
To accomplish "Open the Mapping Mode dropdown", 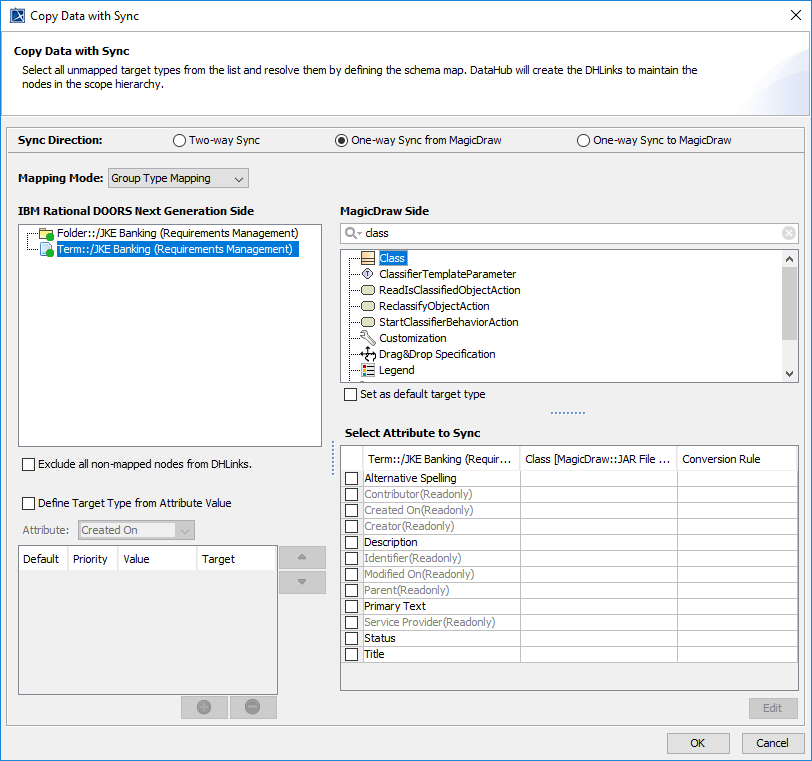I will pos(178,178).
